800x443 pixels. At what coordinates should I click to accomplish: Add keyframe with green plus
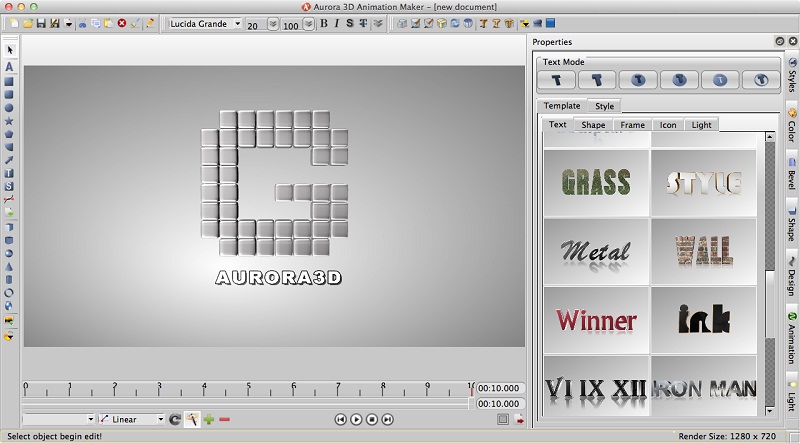(x=209, y=420)
